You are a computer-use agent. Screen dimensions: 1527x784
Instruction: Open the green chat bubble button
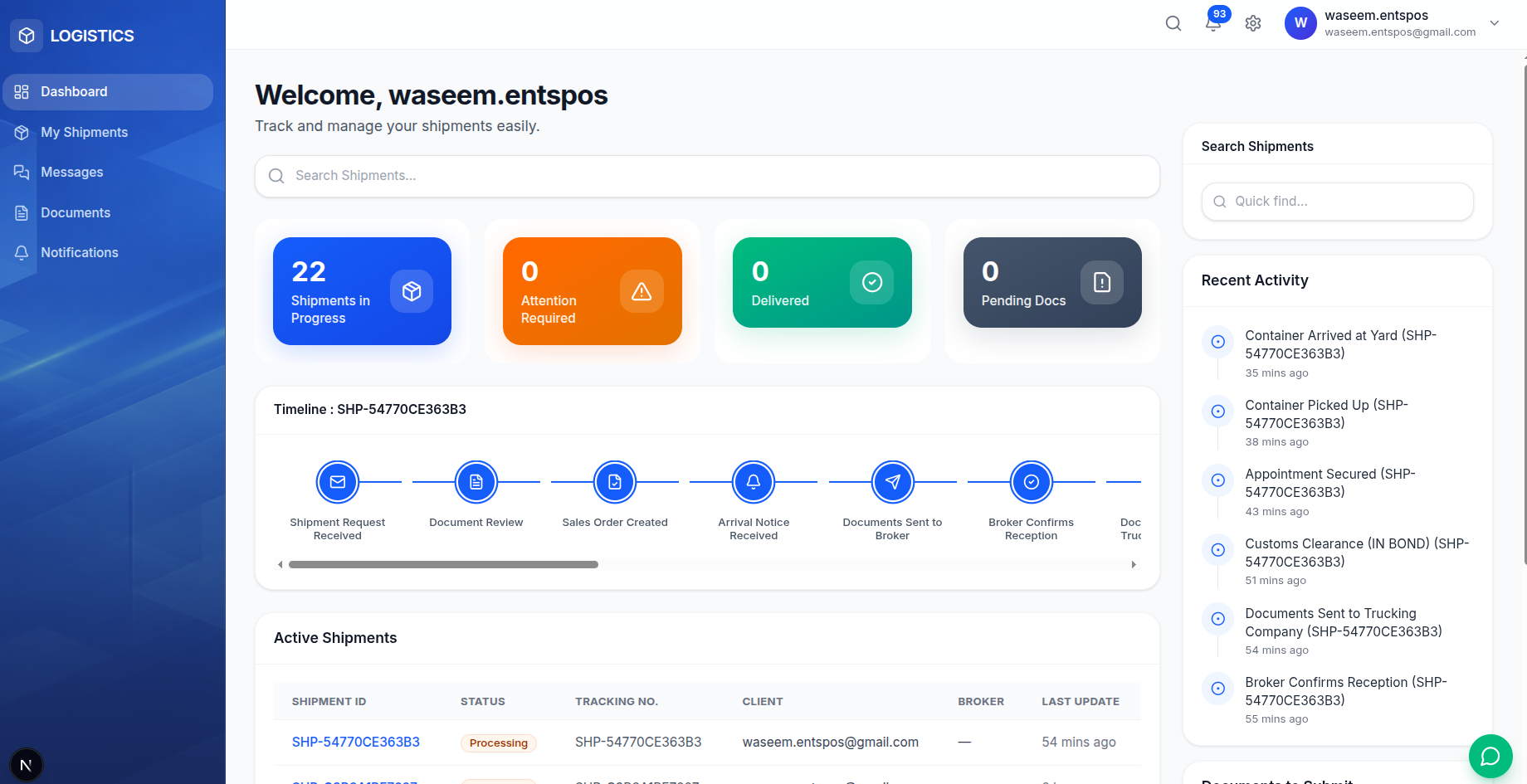pos(1490,756)
